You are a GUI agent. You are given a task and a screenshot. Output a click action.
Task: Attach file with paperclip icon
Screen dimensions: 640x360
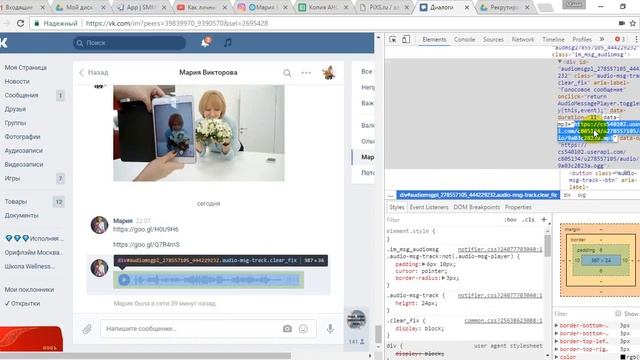87,329
